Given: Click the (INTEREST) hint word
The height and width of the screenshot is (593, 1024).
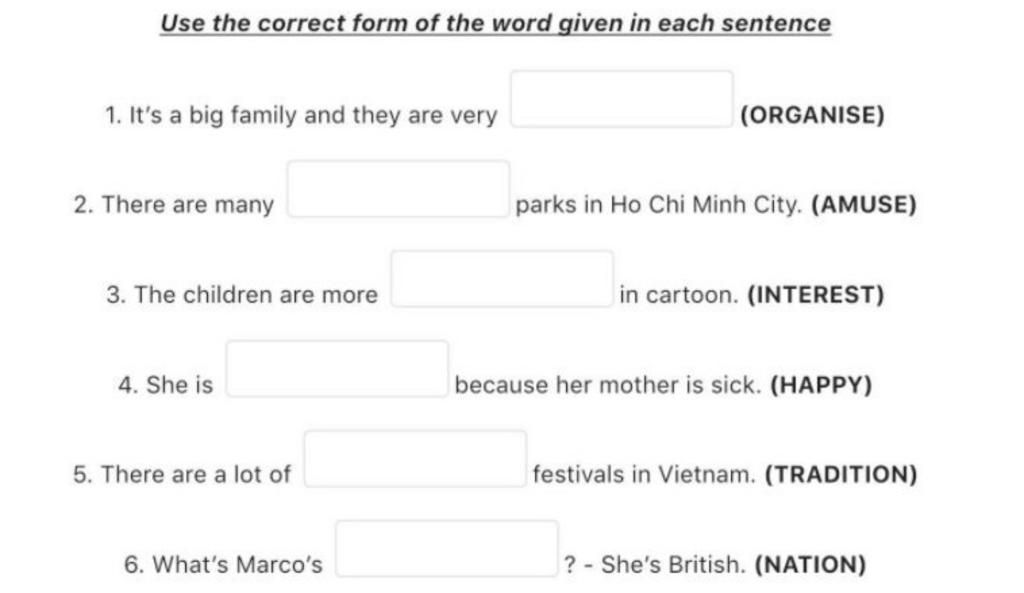Looking at the screenshot, I should [x=816, y=295].
